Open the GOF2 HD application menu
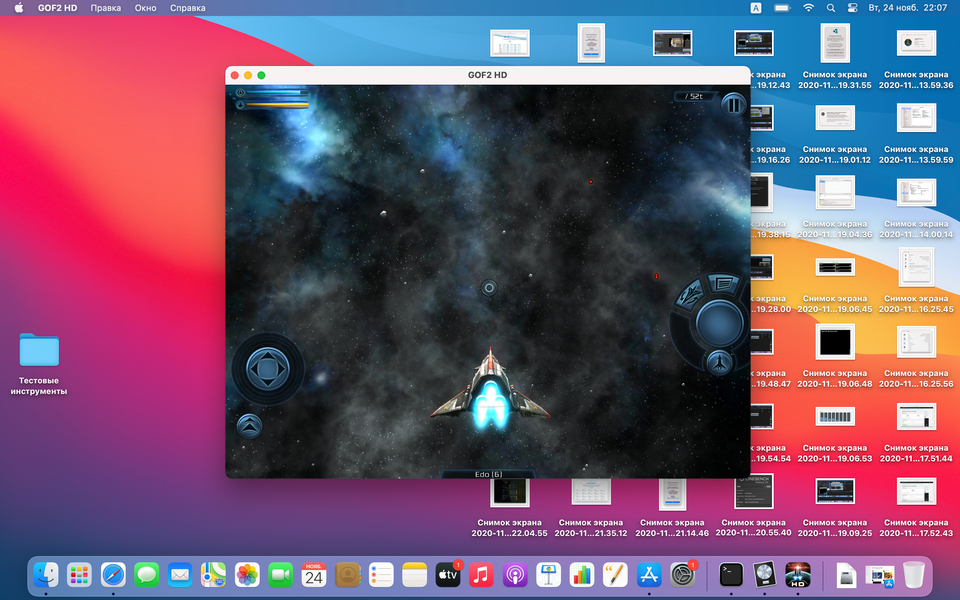This screenshot has height=600, width=960. pos(58,8)
